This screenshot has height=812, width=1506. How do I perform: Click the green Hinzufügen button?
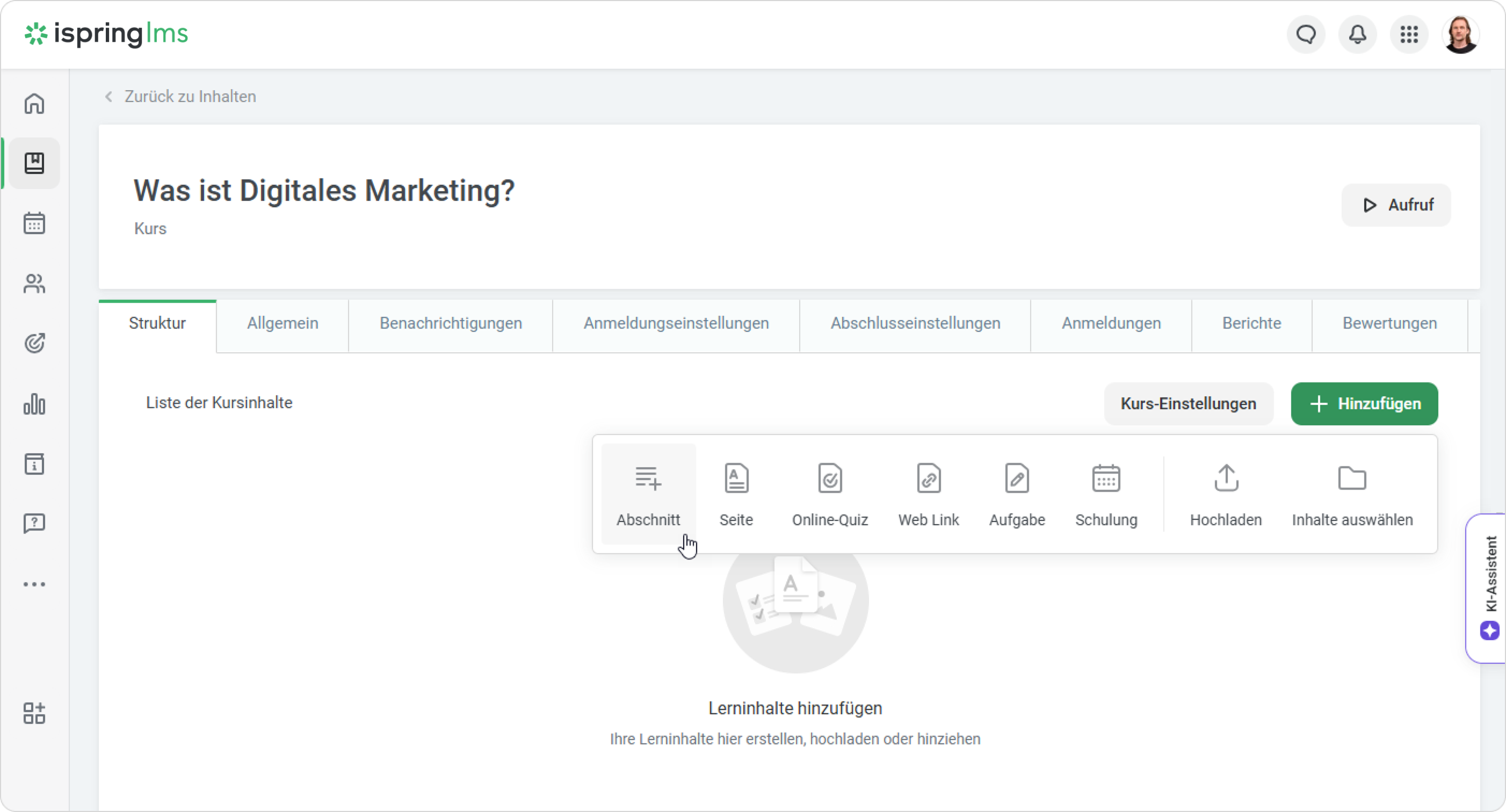coord(1364,403)
